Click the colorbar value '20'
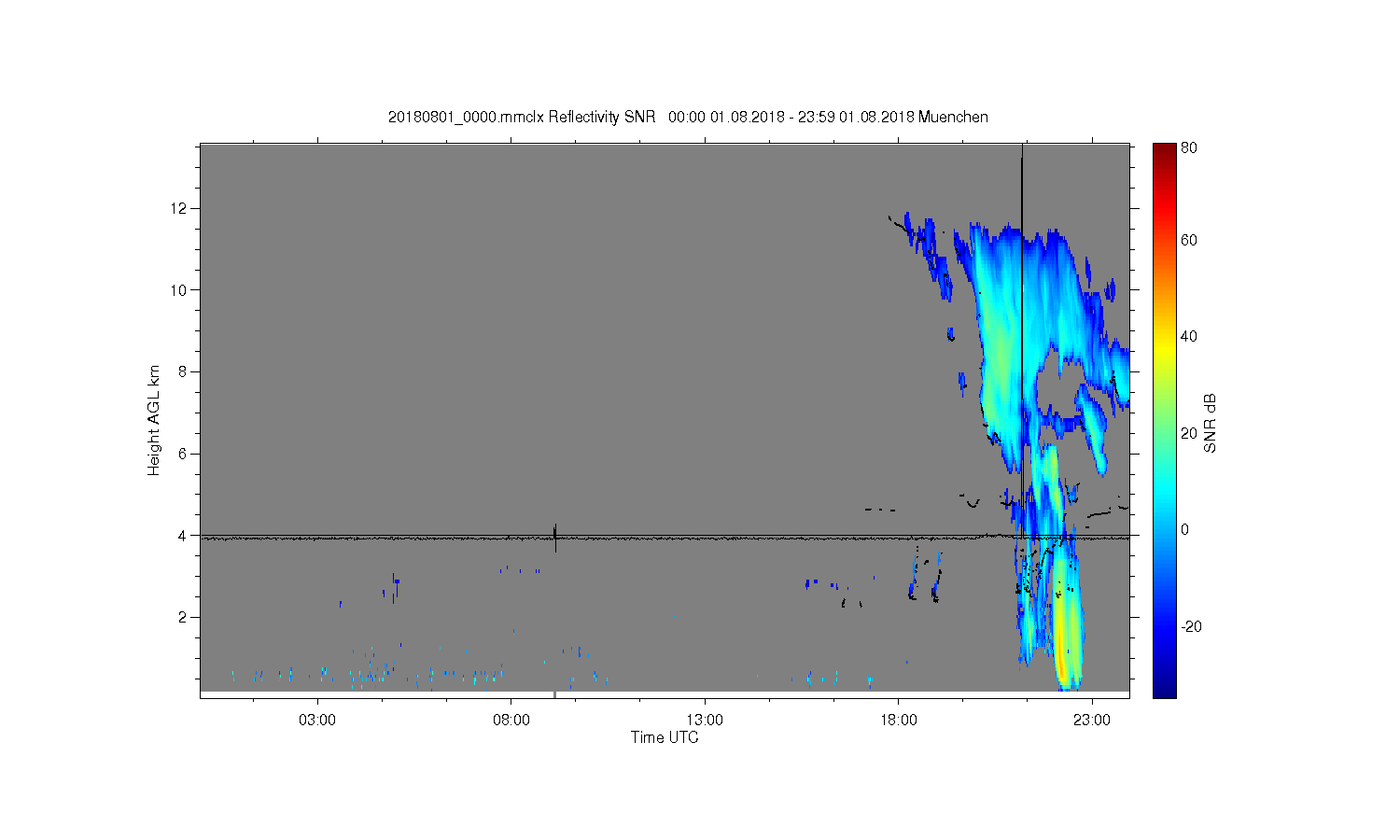The width and height of the screenshot is (1400, 840). [x=1189, y=433]
